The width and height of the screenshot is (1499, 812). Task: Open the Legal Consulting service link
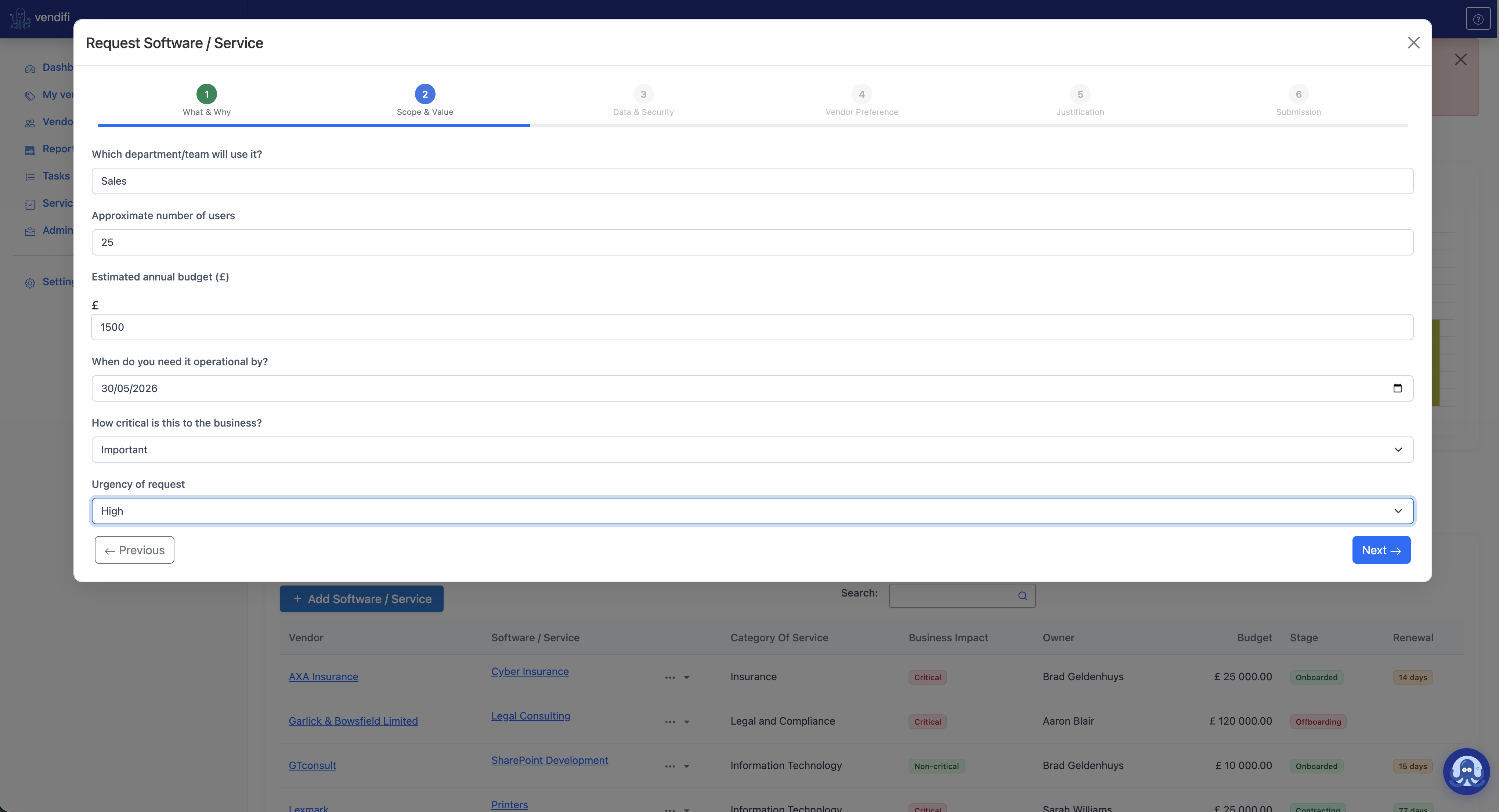[x=531, y=716]
